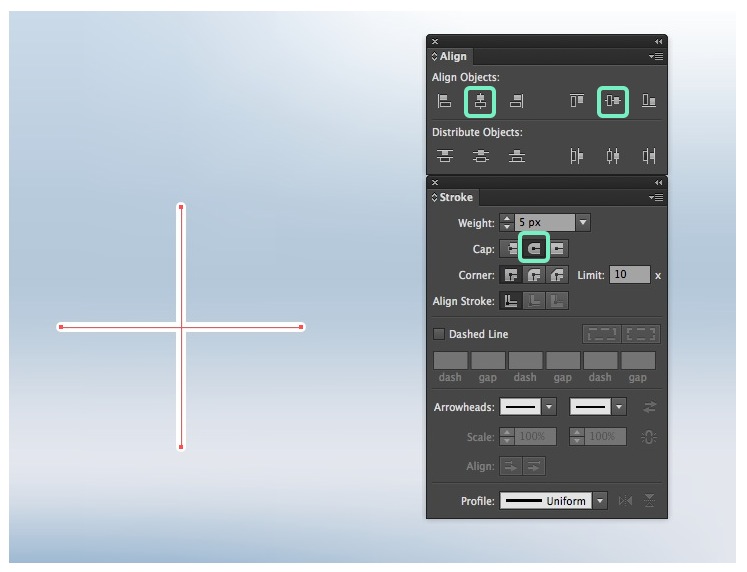Click Horizontal Align Left icon
Image resolution: width=747 pixels, height=572 pixels.
tap(444, 101)
